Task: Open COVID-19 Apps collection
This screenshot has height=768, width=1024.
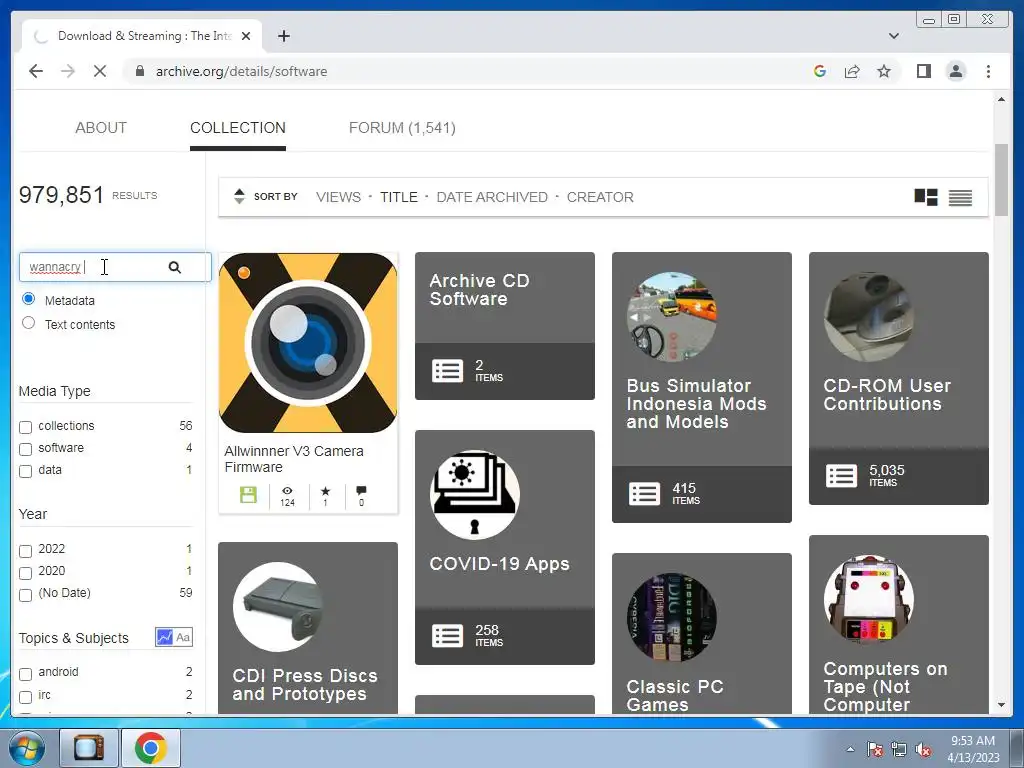Action: pyautogui.click(x=500, y=564)
